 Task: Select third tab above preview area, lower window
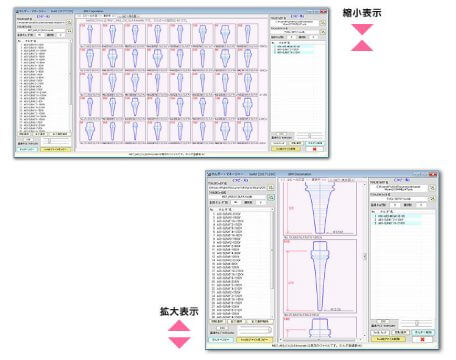coord(341,180)
